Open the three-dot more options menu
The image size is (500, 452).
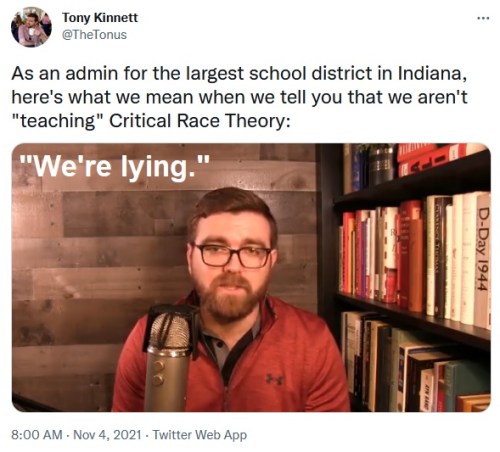483,18
